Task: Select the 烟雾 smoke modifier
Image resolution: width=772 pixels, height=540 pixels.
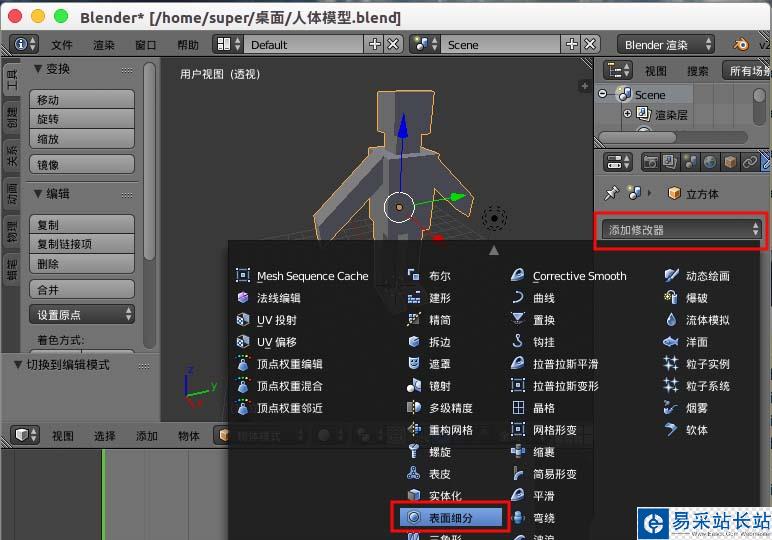Action: 686,408
